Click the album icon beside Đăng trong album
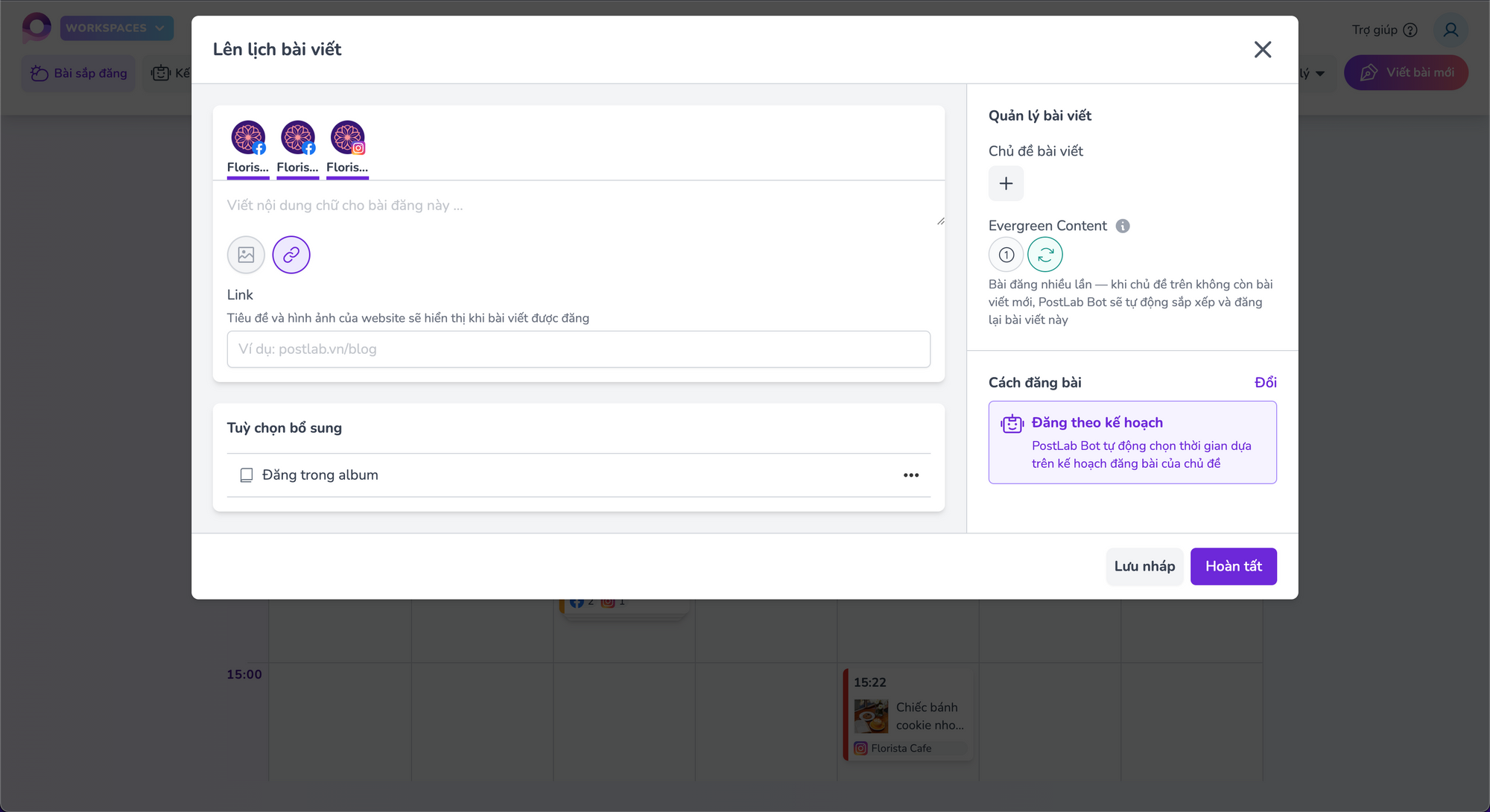The image size is (1490, 812). (x=247, y=475)
